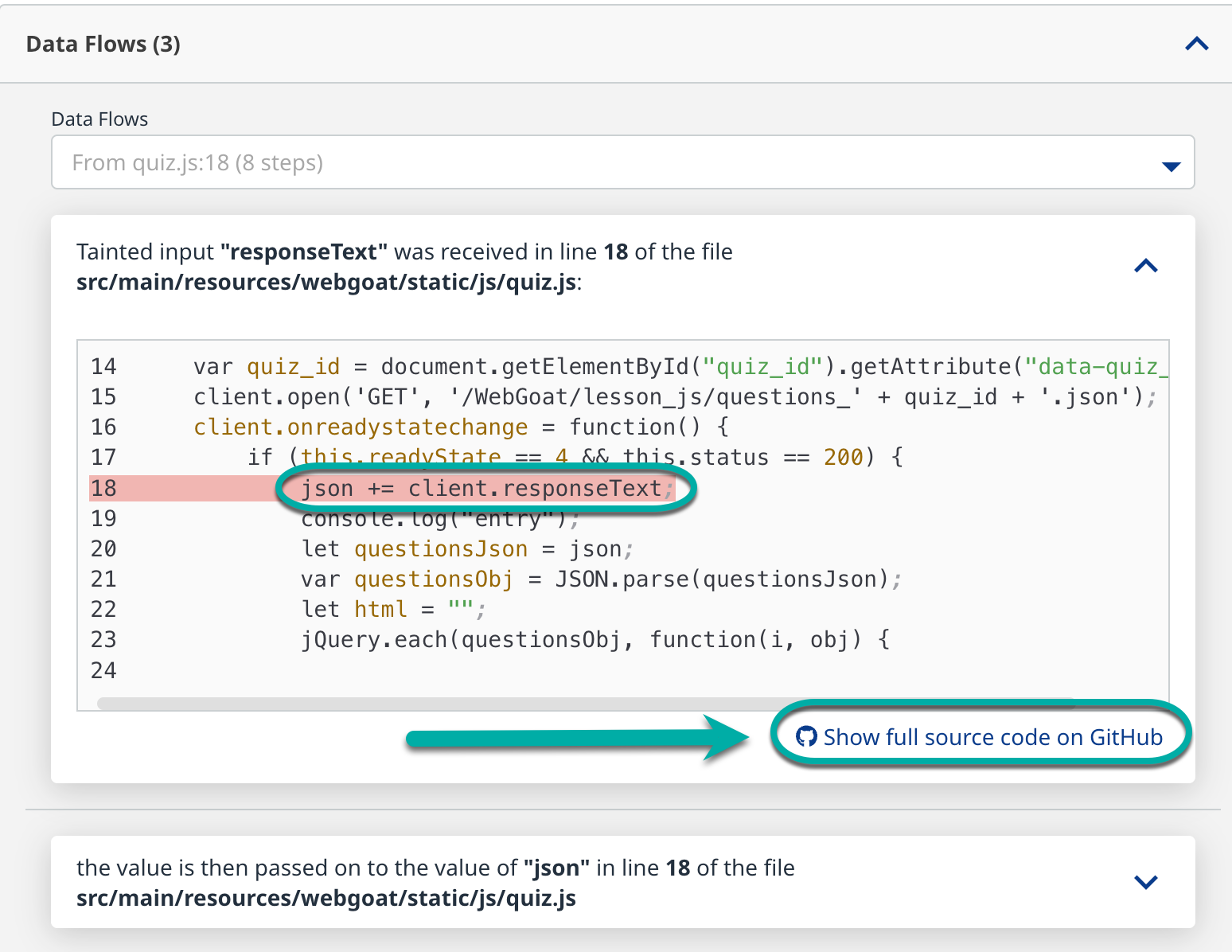Expand the 'passed on to json' step chevron

(1145, 882)
